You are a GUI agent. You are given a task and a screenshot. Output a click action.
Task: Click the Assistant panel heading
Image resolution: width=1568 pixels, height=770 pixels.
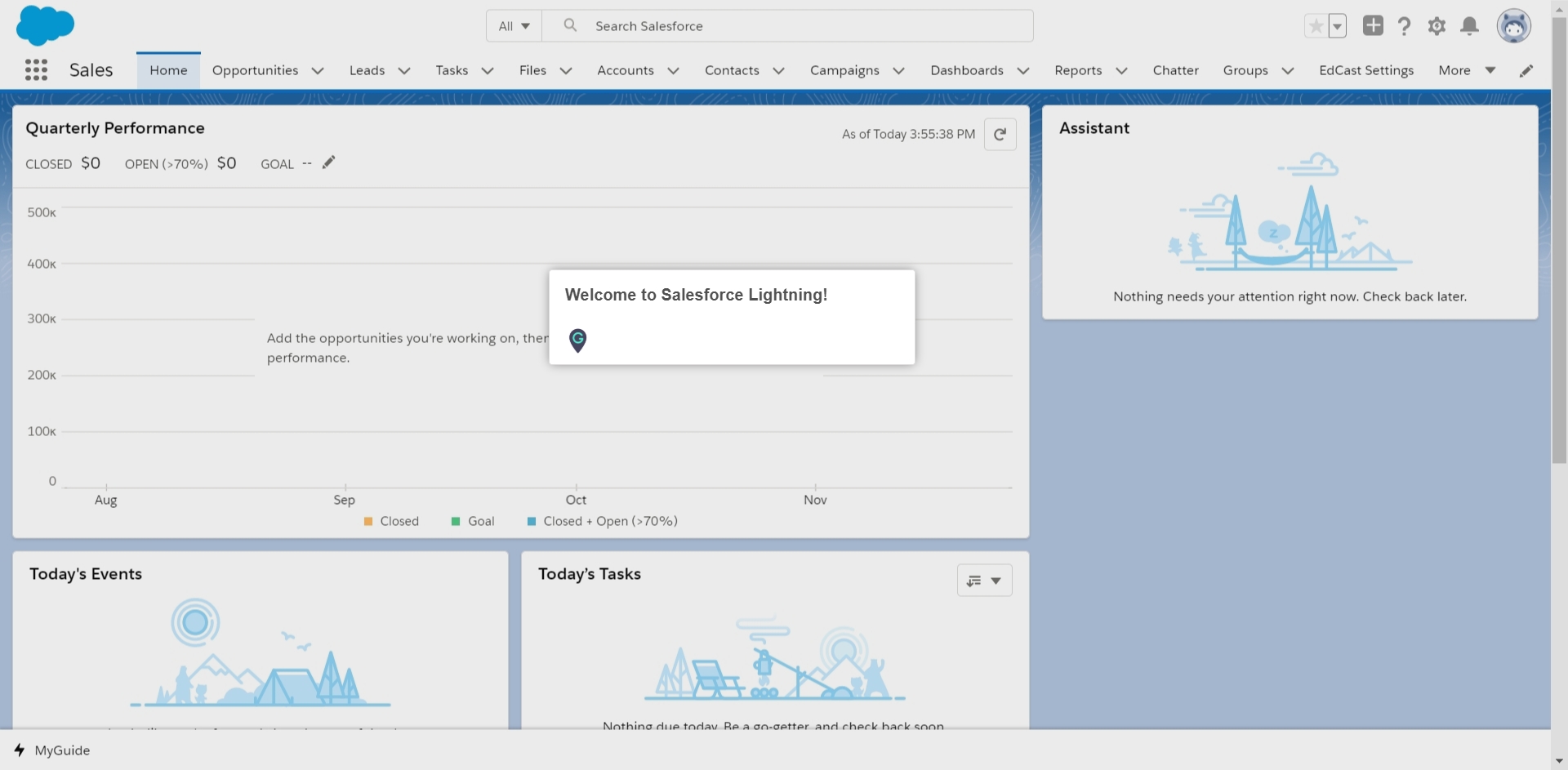pyautogui.click(x=1094, y=128)
